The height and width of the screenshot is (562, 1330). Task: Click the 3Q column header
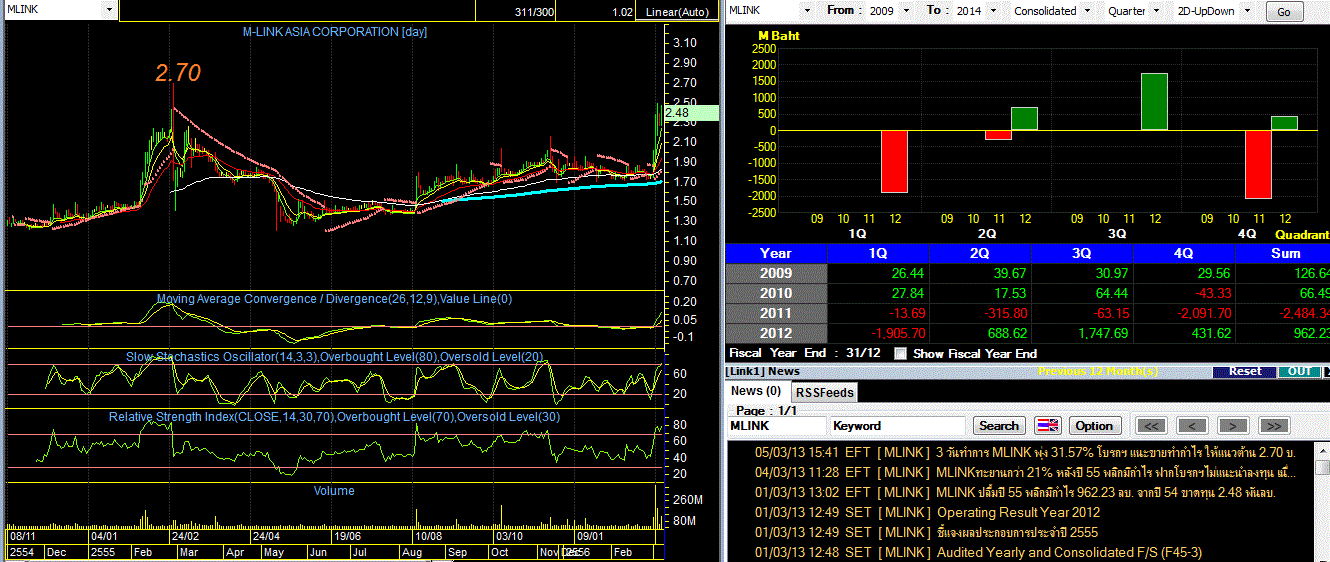[1083, 253]
